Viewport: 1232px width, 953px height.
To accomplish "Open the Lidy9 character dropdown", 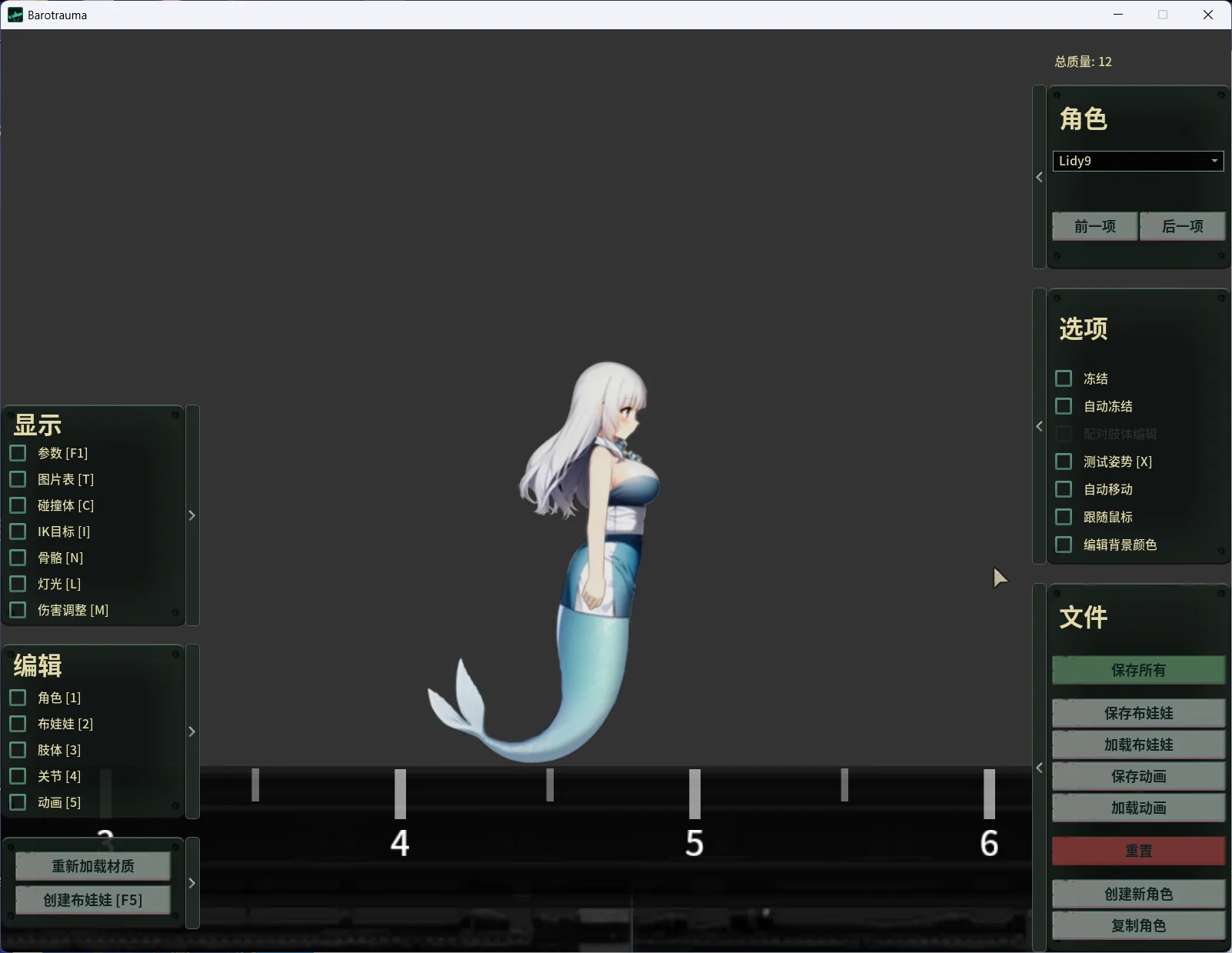I will point(1137,161).
